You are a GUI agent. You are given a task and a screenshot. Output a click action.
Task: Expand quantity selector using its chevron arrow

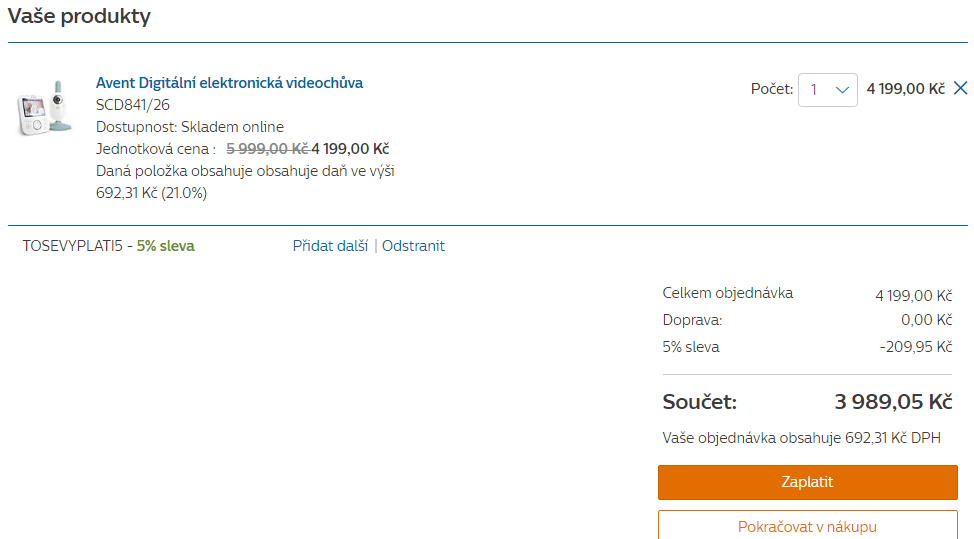pos(842,90)
